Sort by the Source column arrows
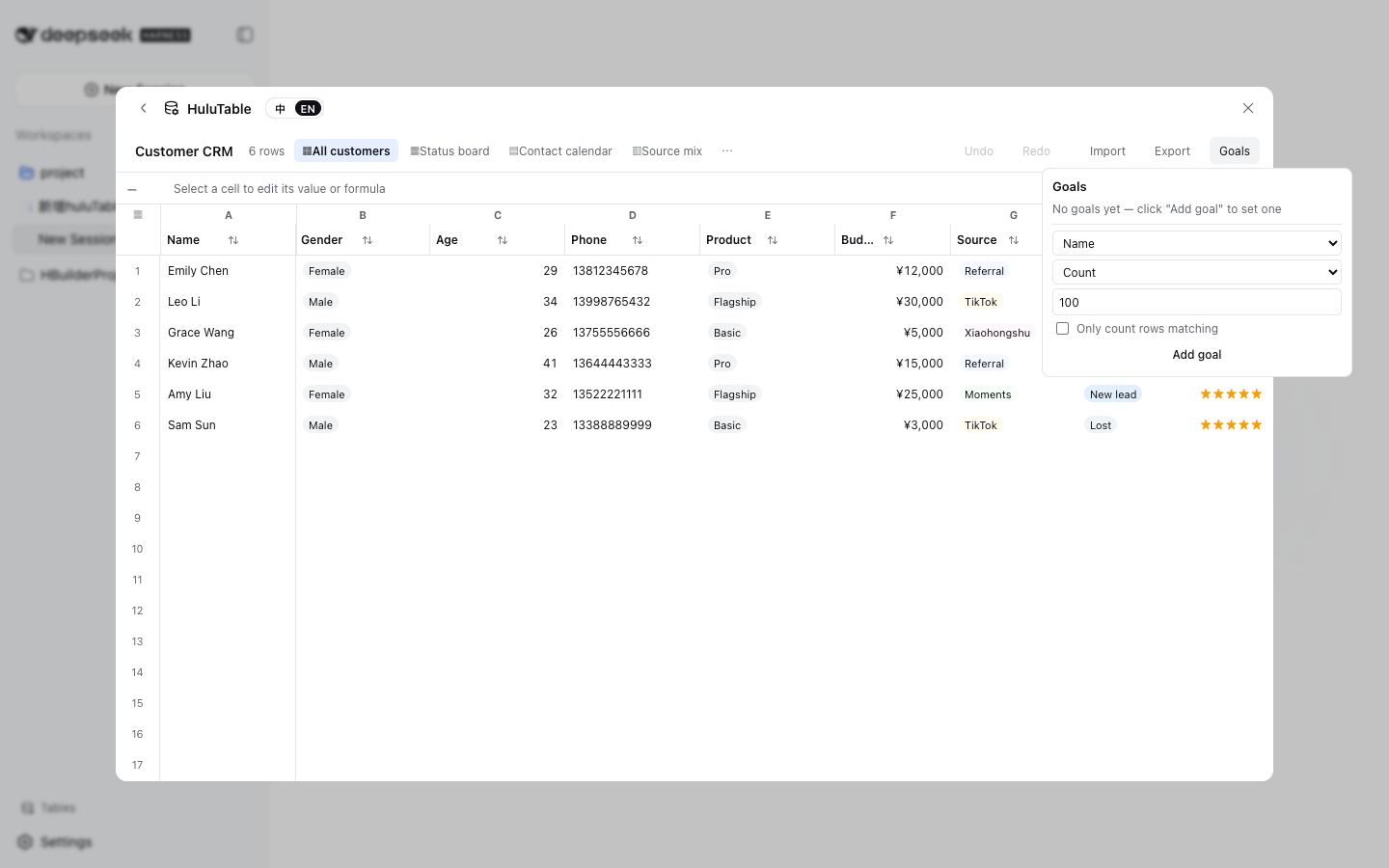 1013,240
